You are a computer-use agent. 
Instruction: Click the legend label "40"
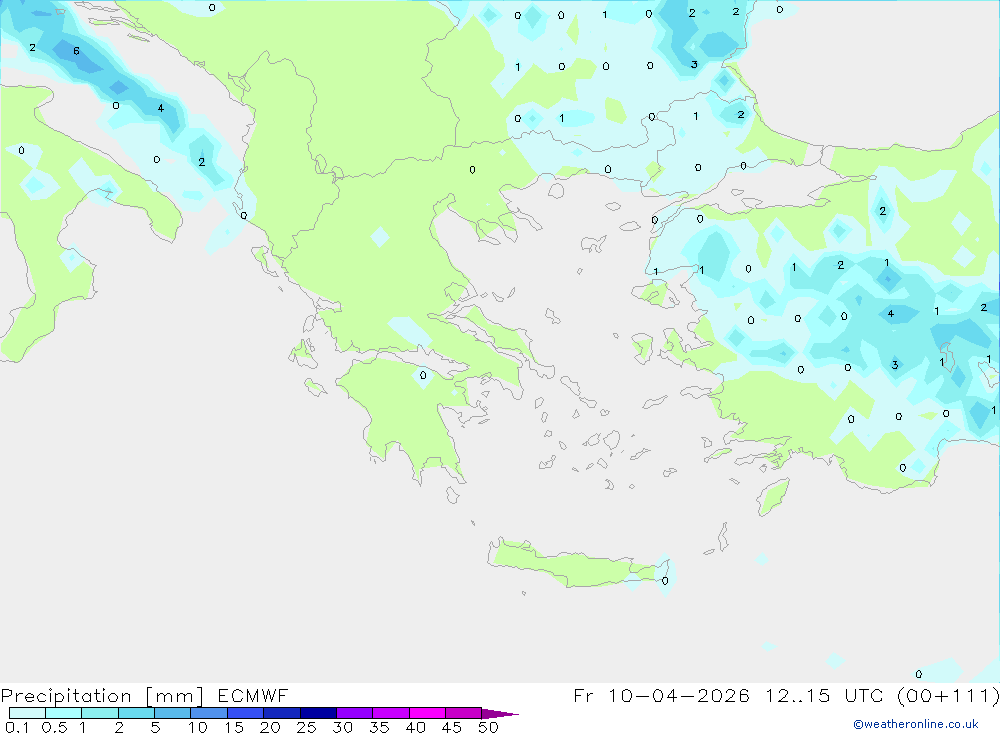click(x=416, y=727)
